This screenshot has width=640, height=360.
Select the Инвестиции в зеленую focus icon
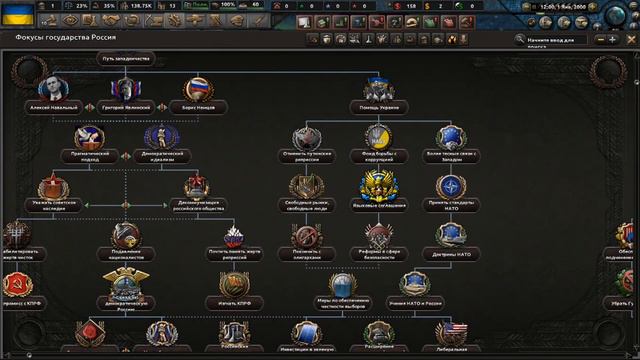point(307,333)
